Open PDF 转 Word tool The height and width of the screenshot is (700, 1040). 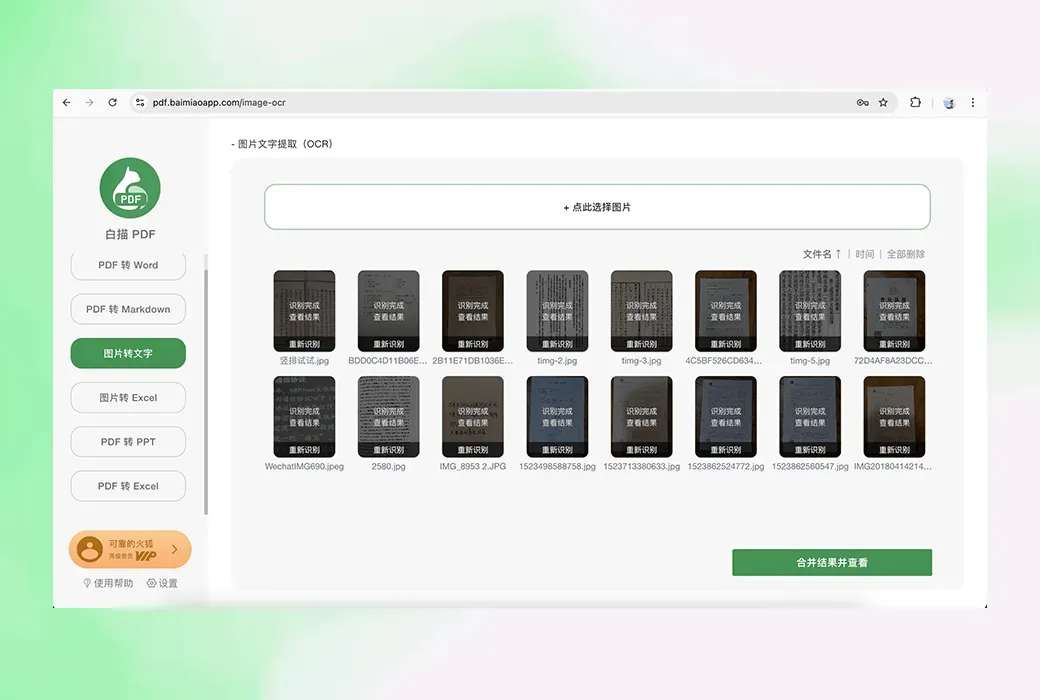point(128,265)
